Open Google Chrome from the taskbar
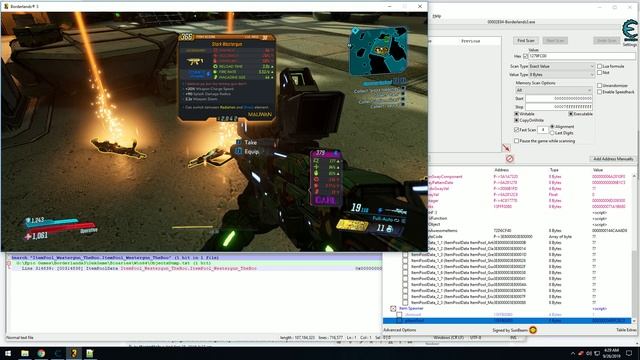The image size is (640, 360). (x=41, y=353)
